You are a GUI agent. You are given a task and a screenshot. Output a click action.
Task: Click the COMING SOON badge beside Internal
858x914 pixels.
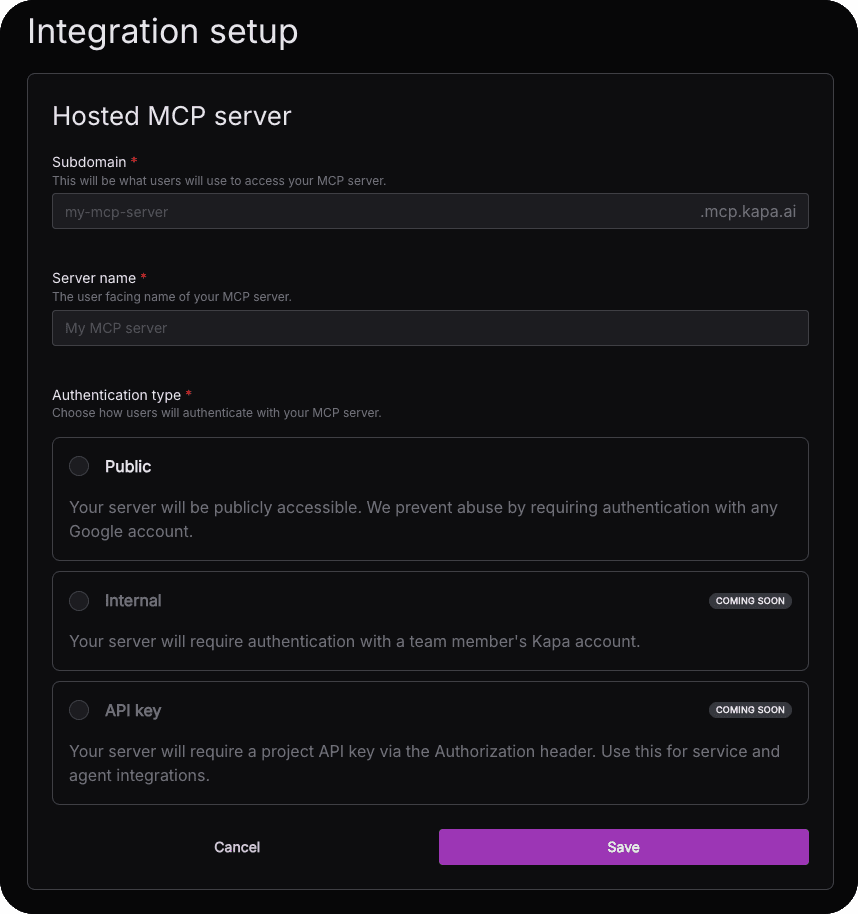coord(750,601)
